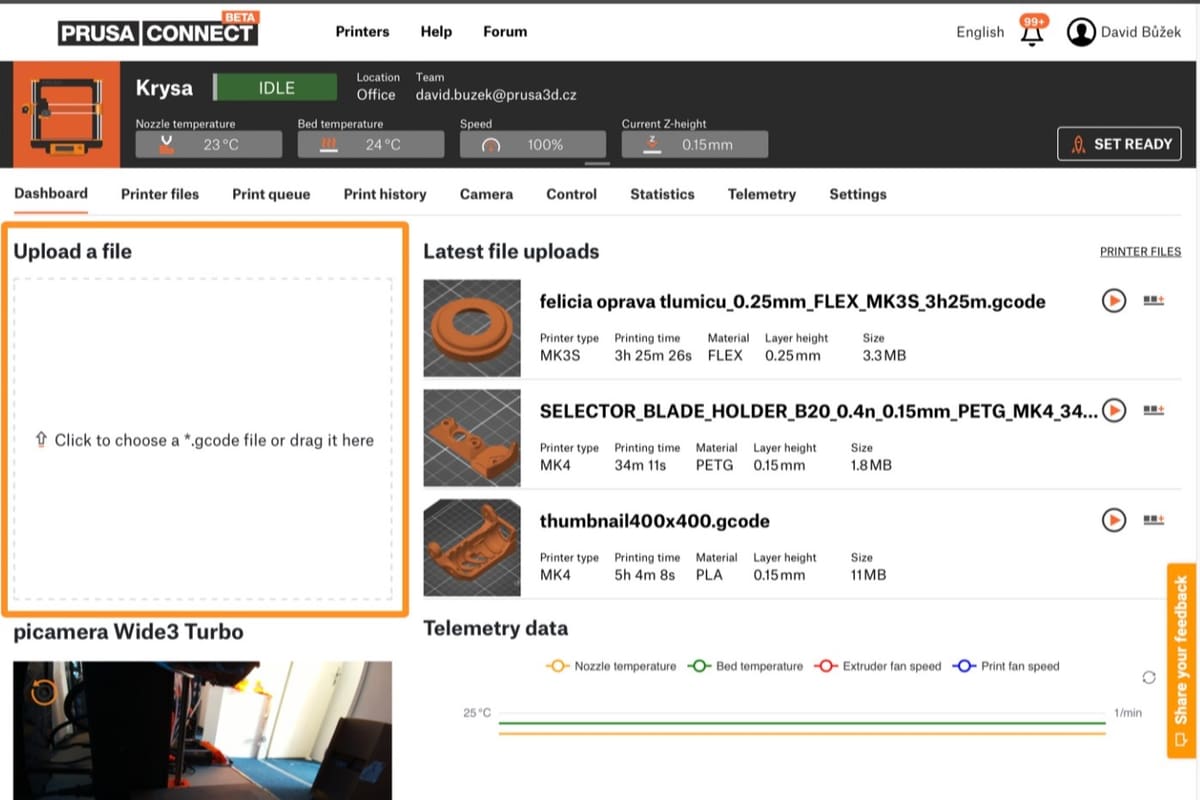Click the Z-height 0.15mm value

point(707,145)
